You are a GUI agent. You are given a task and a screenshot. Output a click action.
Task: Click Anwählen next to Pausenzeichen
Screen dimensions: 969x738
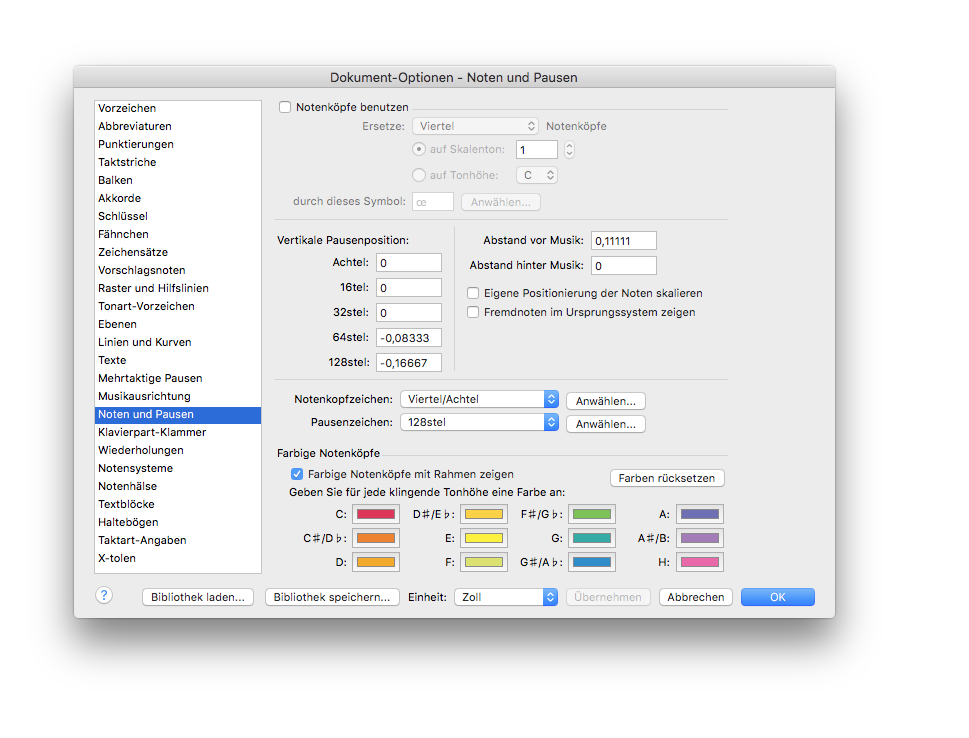pyautogui.click(x=606, y=424)
